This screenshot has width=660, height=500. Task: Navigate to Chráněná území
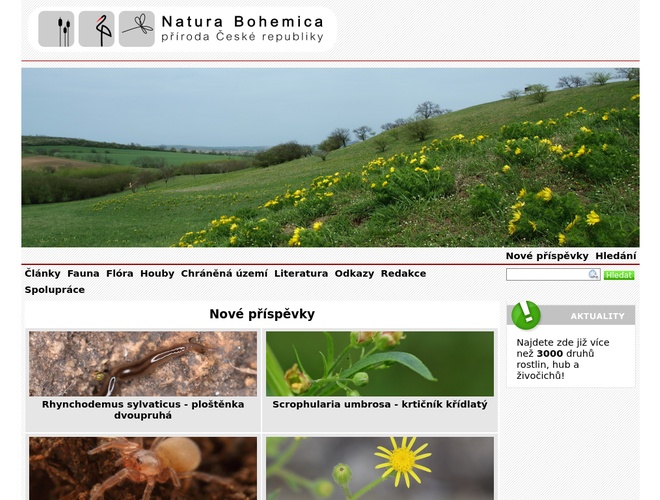click(x=224, y=273)
